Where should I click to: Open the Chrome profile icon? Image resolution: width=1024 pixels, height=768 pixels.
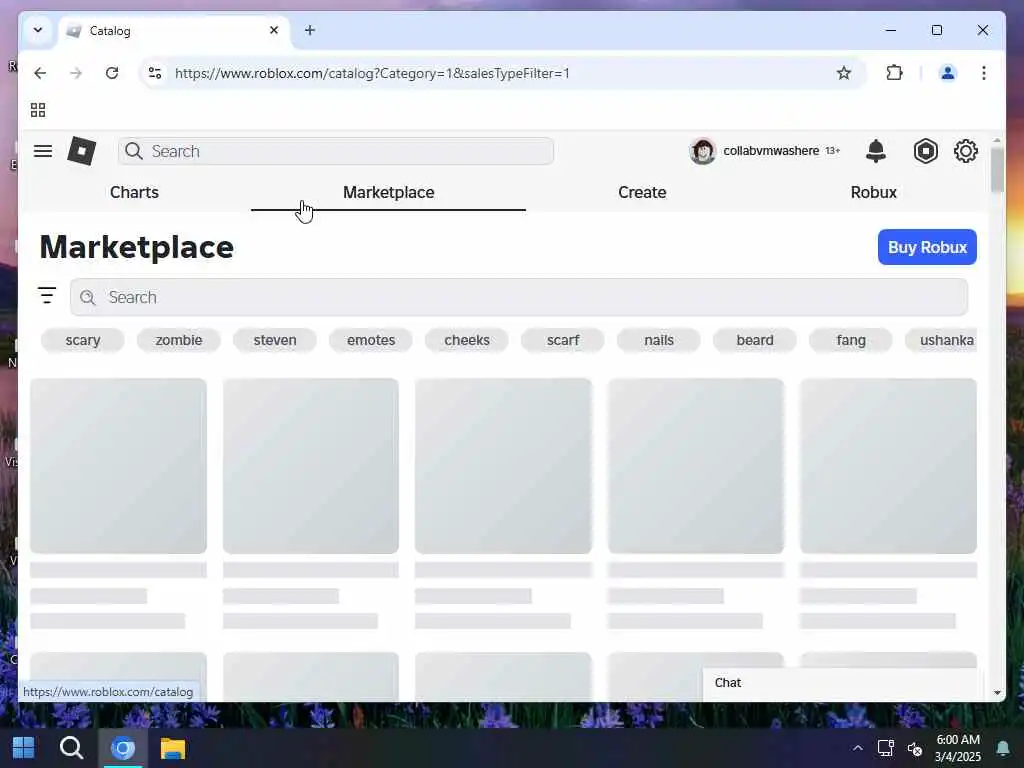[x=948, y=73]
